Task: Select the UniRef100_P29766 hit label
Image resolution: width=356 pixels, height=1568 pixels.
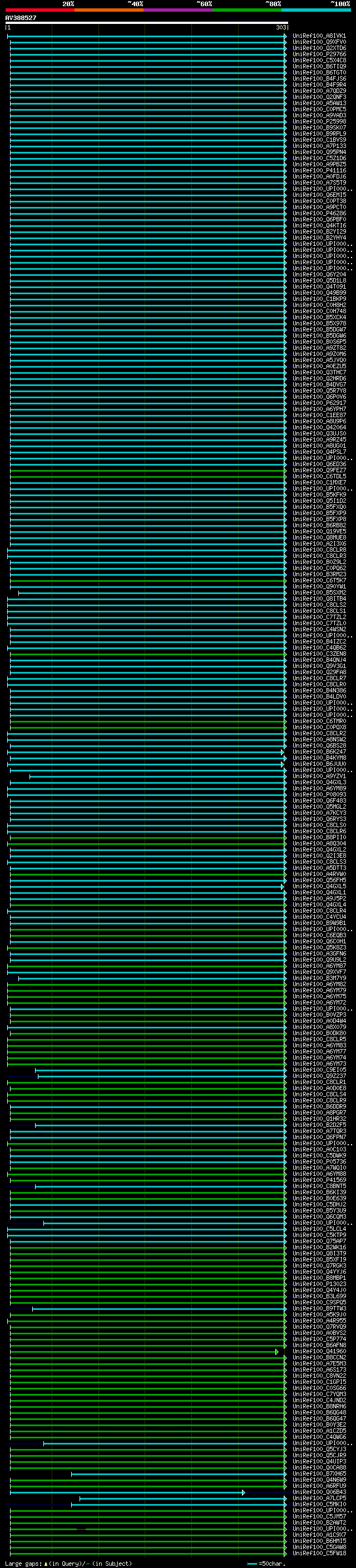Action: tap(319, 54)
